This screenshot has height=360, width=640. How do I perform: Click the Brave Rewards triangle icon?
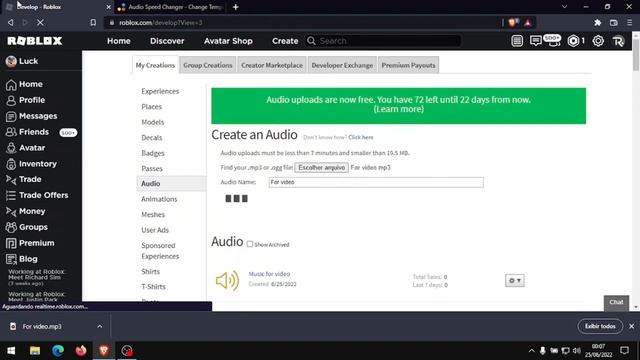click(x=528, y=23)
